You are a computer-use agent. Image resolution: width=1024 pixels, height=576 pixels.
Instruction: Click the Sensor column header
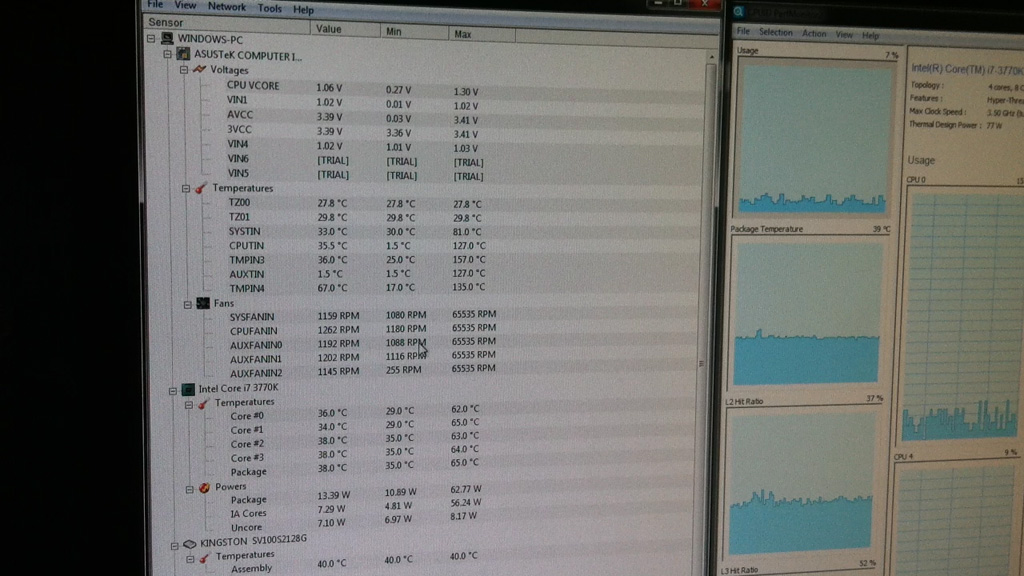pyautogui.click(x=227, y=24)
